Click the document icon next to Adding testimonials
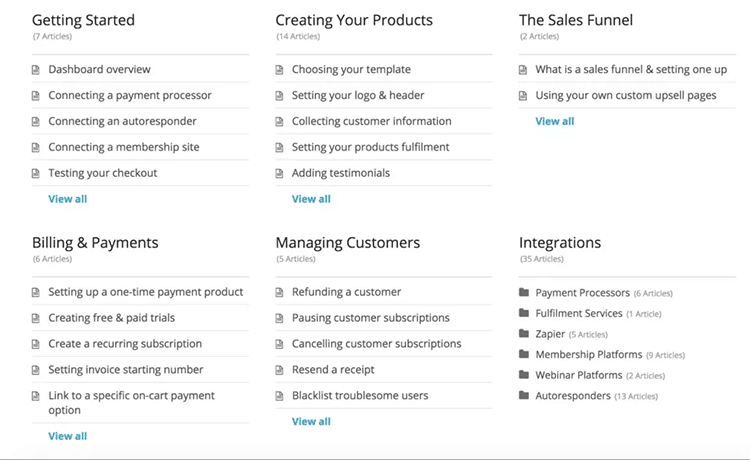 (x=280, y=173)
